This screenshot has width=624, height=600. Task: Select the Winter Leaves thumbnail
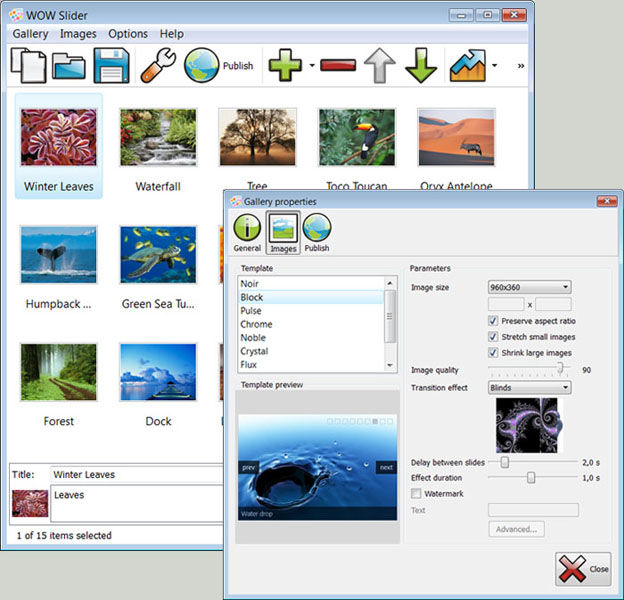(58, 137)
